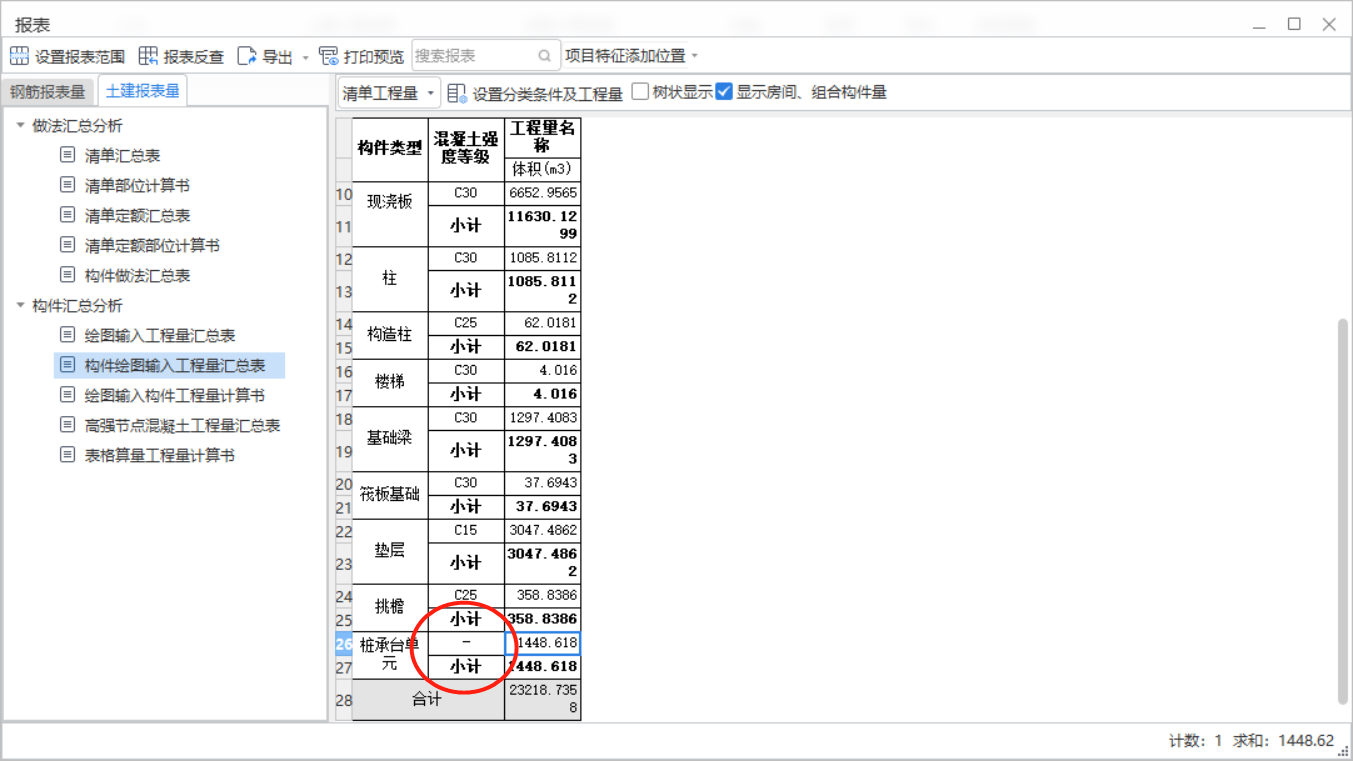Click the document icon beside 清单部位计算书

[67, 185]
